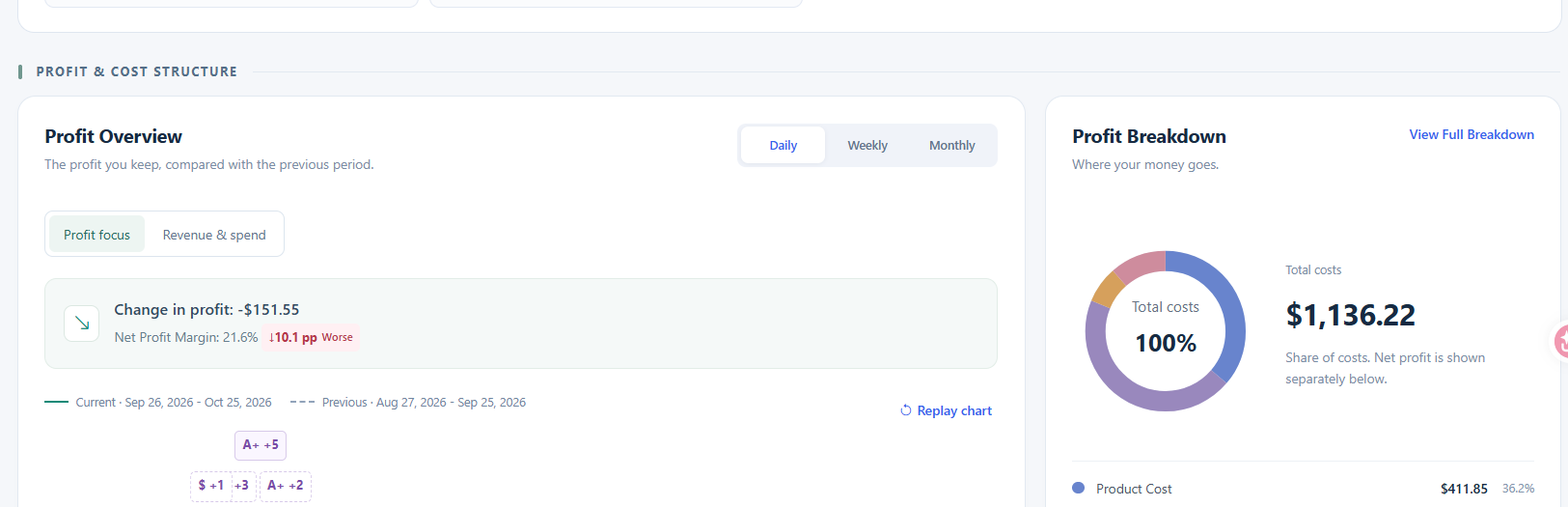Select the Daily period tab
1568x507 pixels.
783,146
